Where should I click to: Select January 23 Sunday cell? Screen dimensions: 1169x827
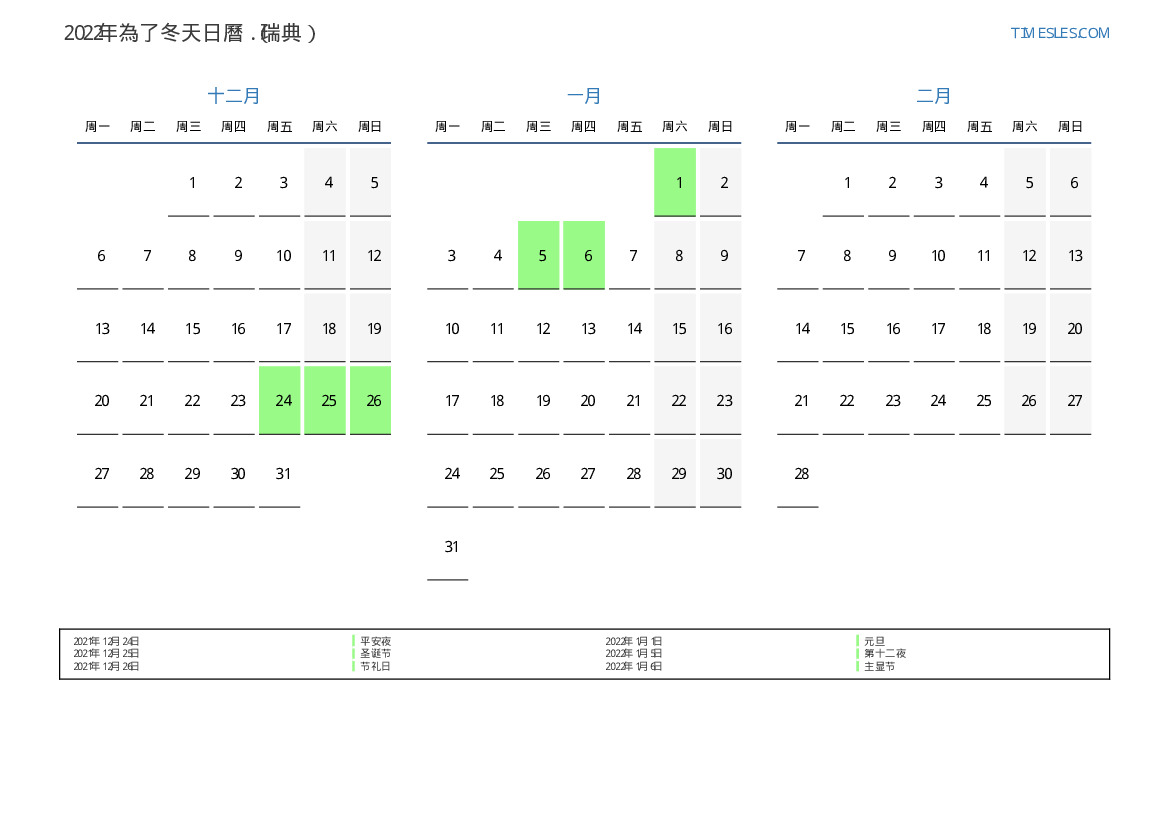point(721,400)
